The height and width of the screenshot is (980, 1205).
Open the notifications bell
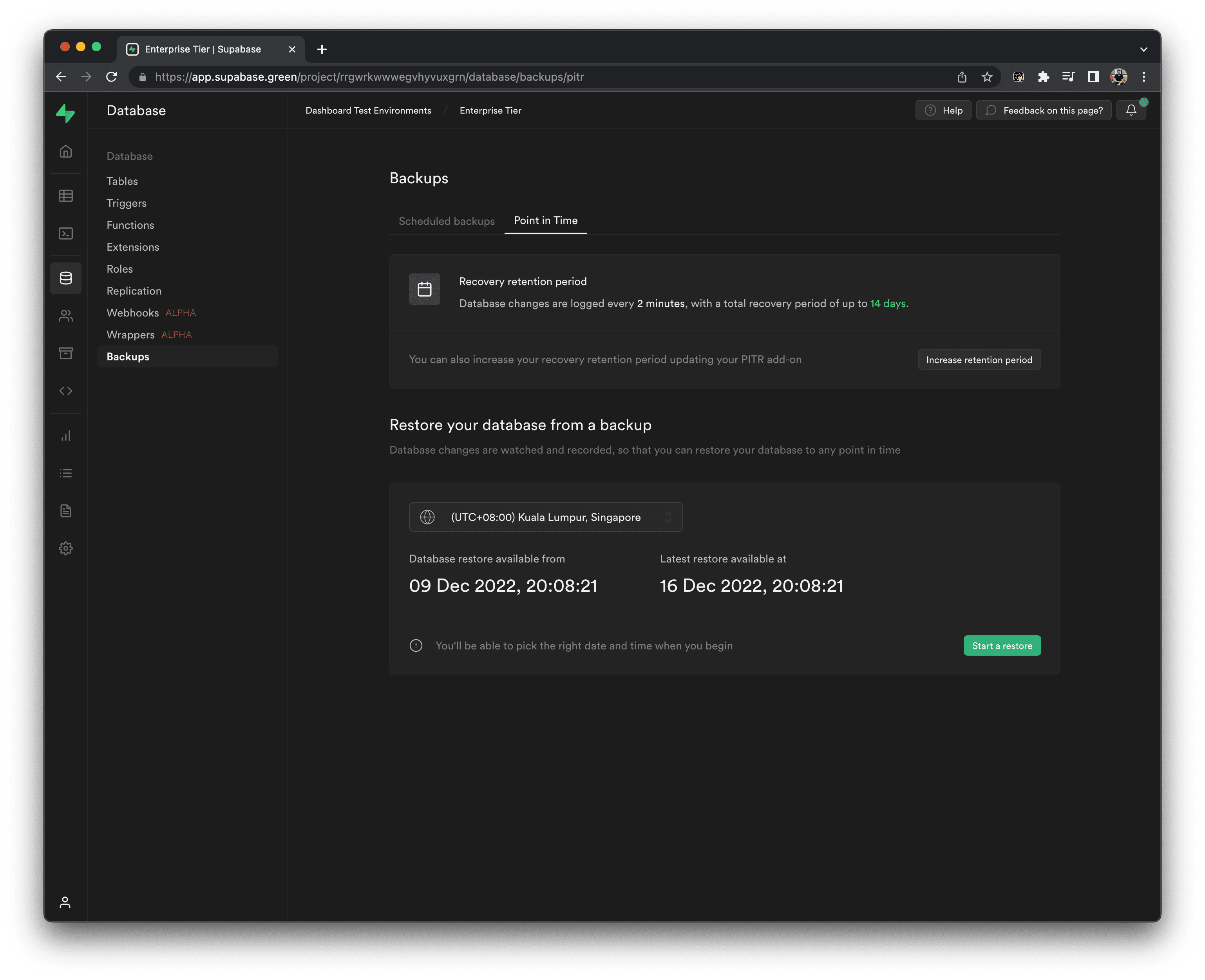1131,110
